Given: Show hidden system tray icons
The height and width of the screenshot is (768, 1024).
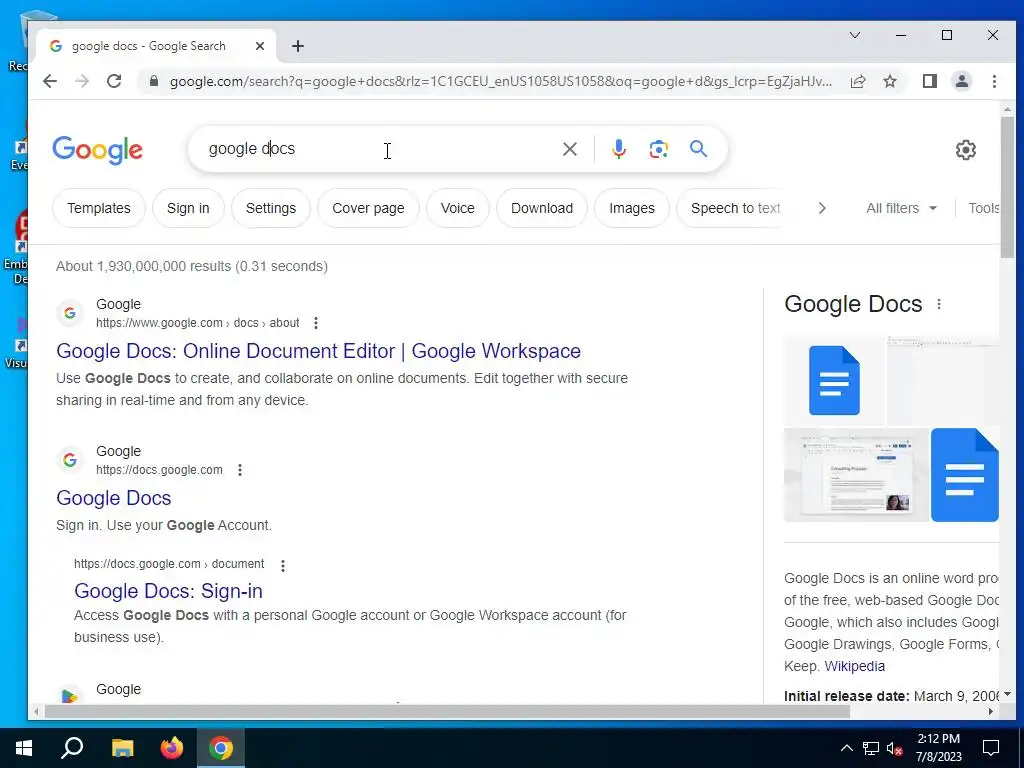Looking at the screenshot, I should 846,748.
